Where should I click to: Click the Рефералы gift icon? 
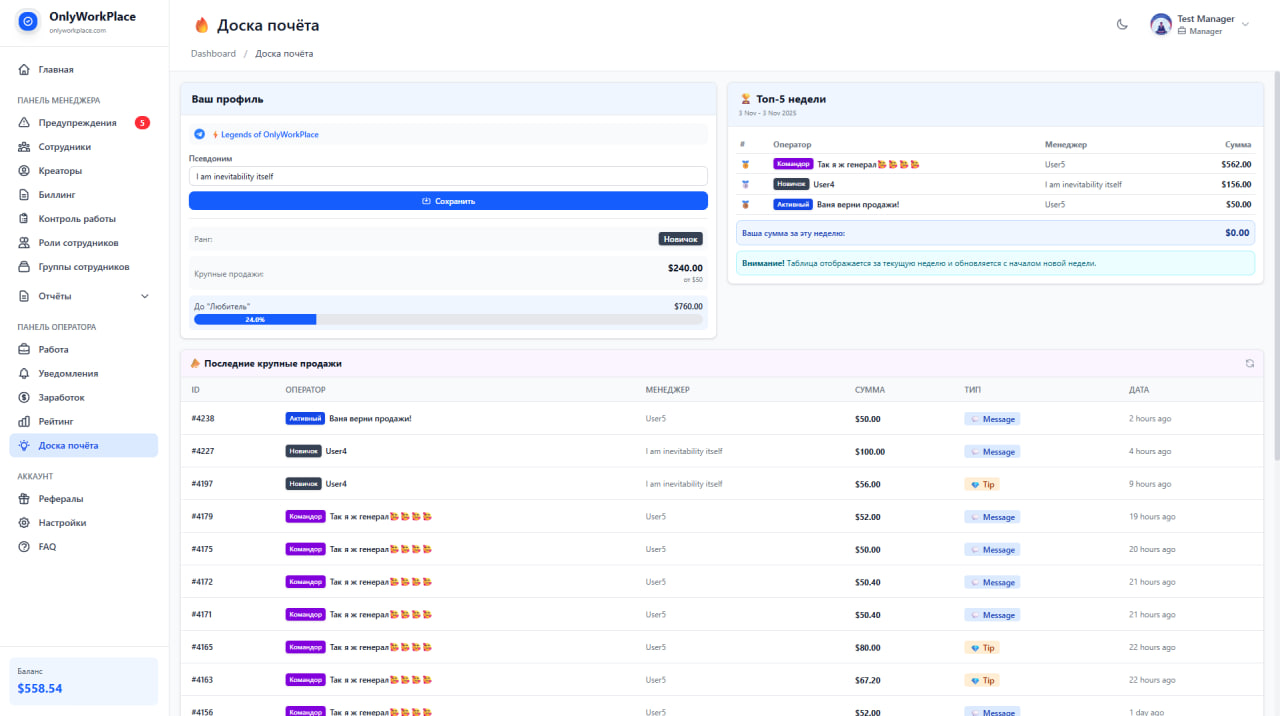click(25, 499)
